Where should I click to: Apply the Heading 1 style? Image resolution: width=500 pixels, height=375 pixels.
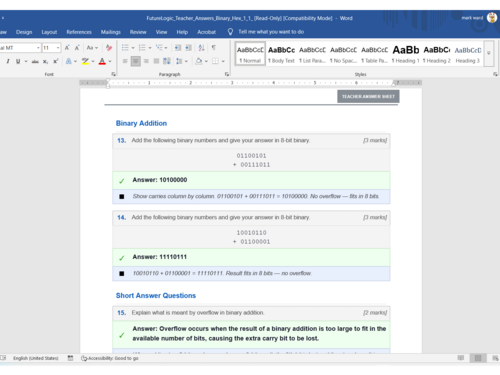[406, 53]
